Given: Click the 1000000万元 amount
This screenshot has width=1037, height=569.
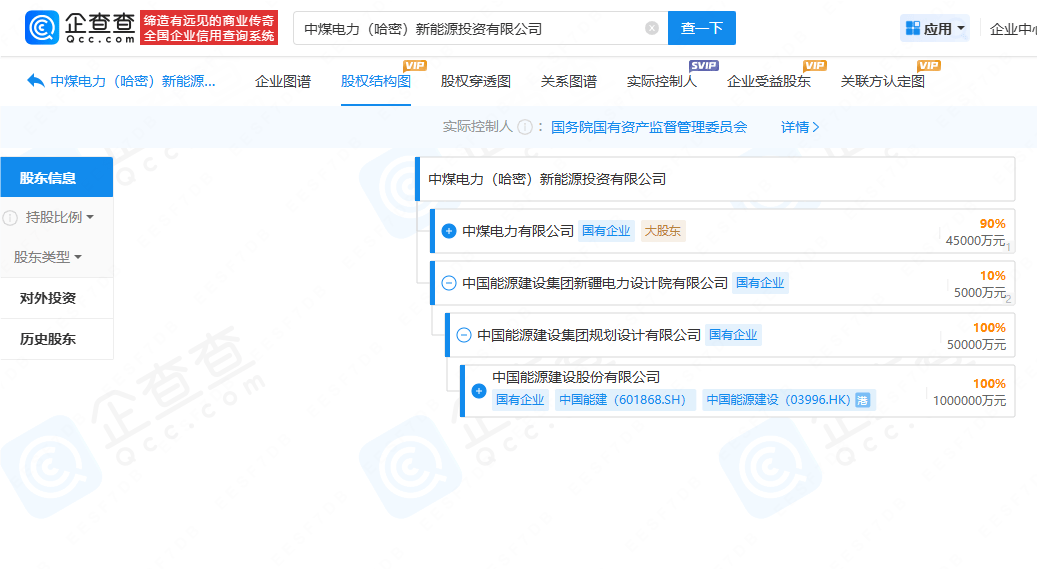Looking at the screenshot, I should click(x=970, y=400).
